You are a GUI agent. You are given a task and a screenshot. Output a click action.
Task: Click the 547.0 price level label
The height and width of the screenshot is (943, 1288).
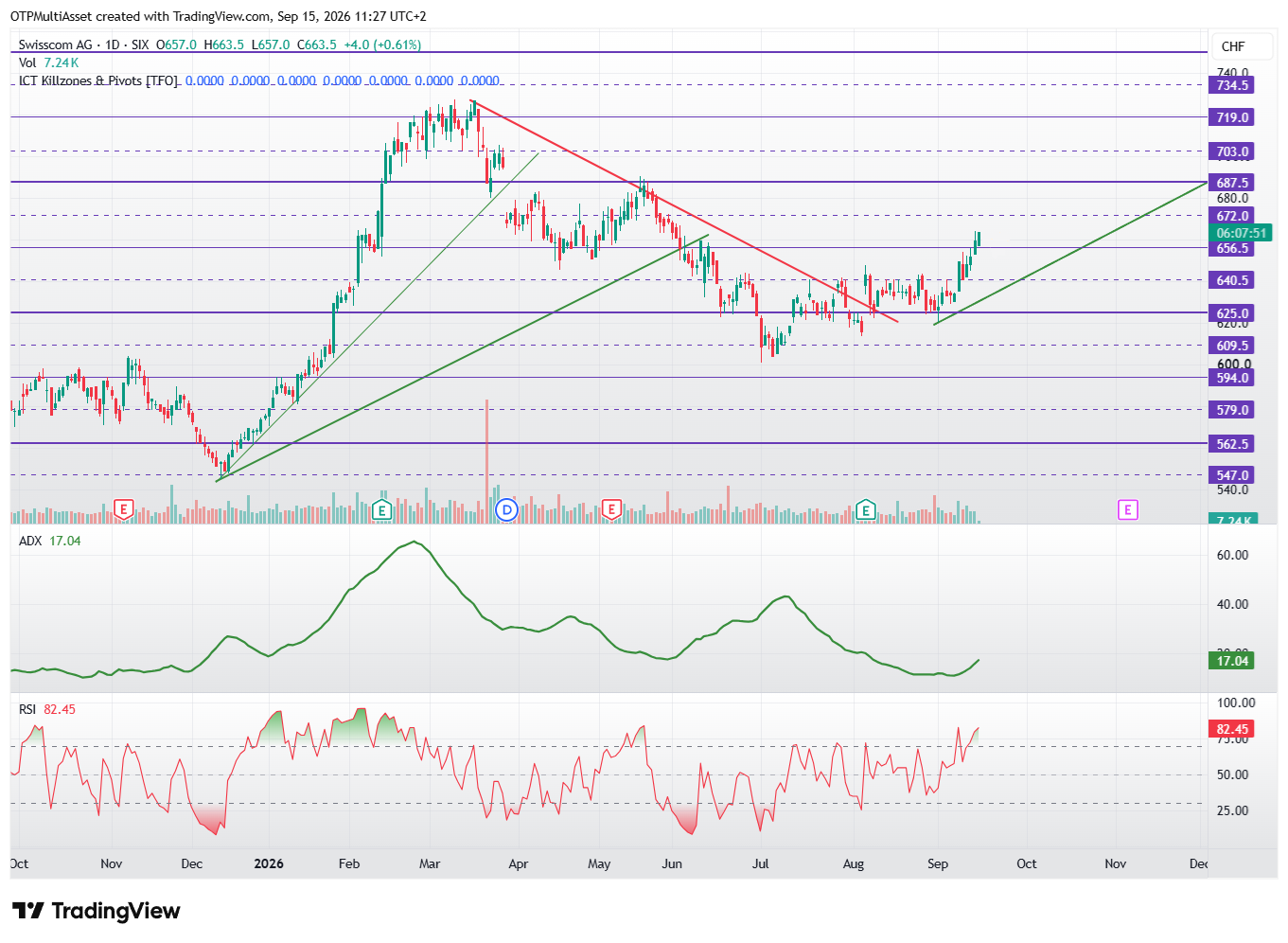[x=1232, y=475]
